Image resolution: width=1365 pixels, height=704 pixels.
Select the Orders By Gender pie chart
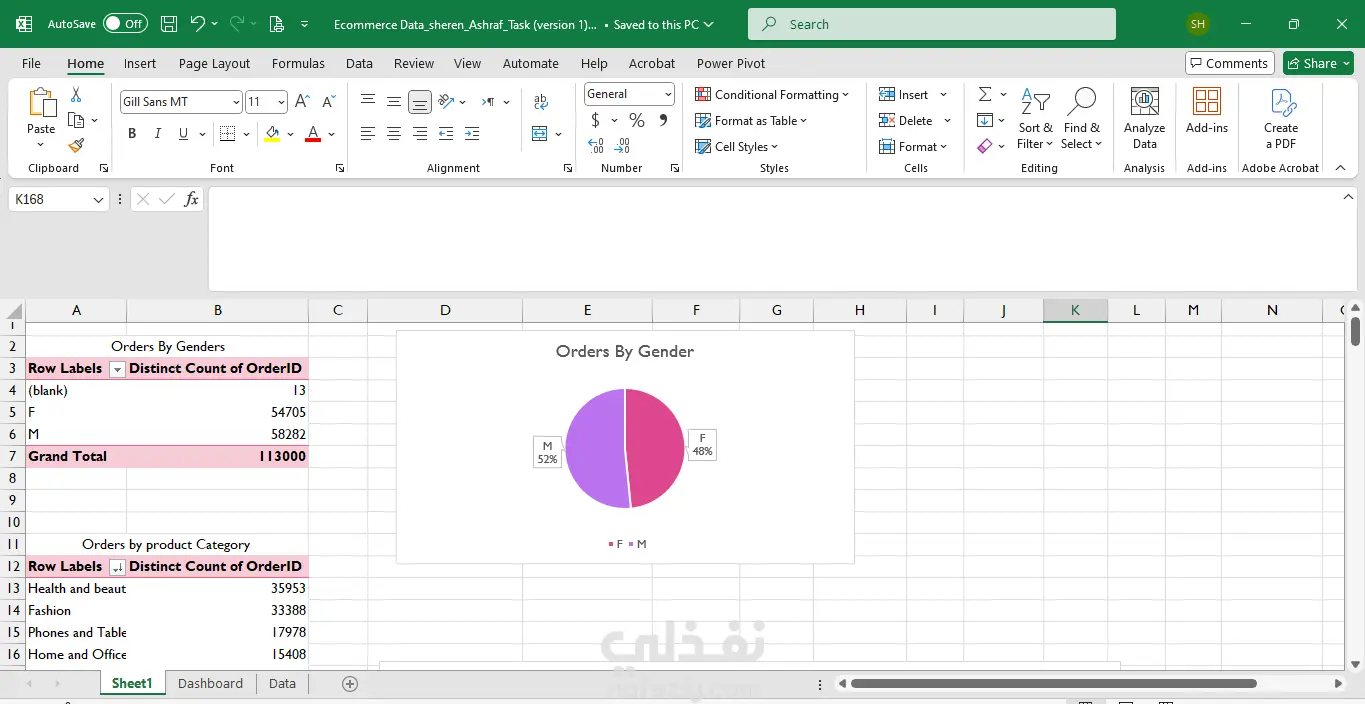625,447
